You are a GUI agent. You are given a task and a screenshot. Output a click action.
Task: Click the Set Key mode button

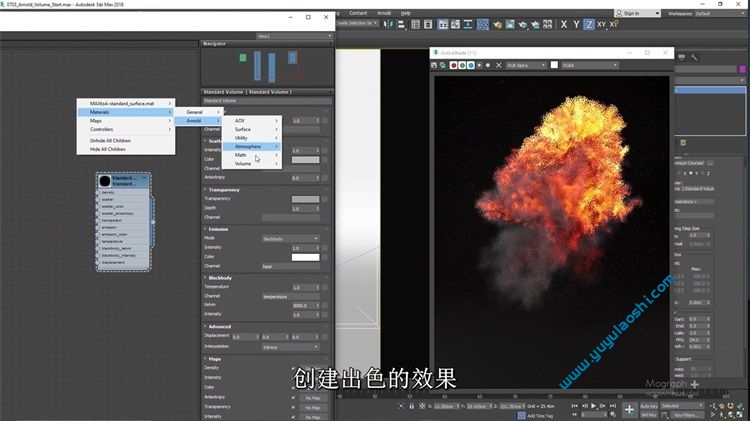pos(649,415)
